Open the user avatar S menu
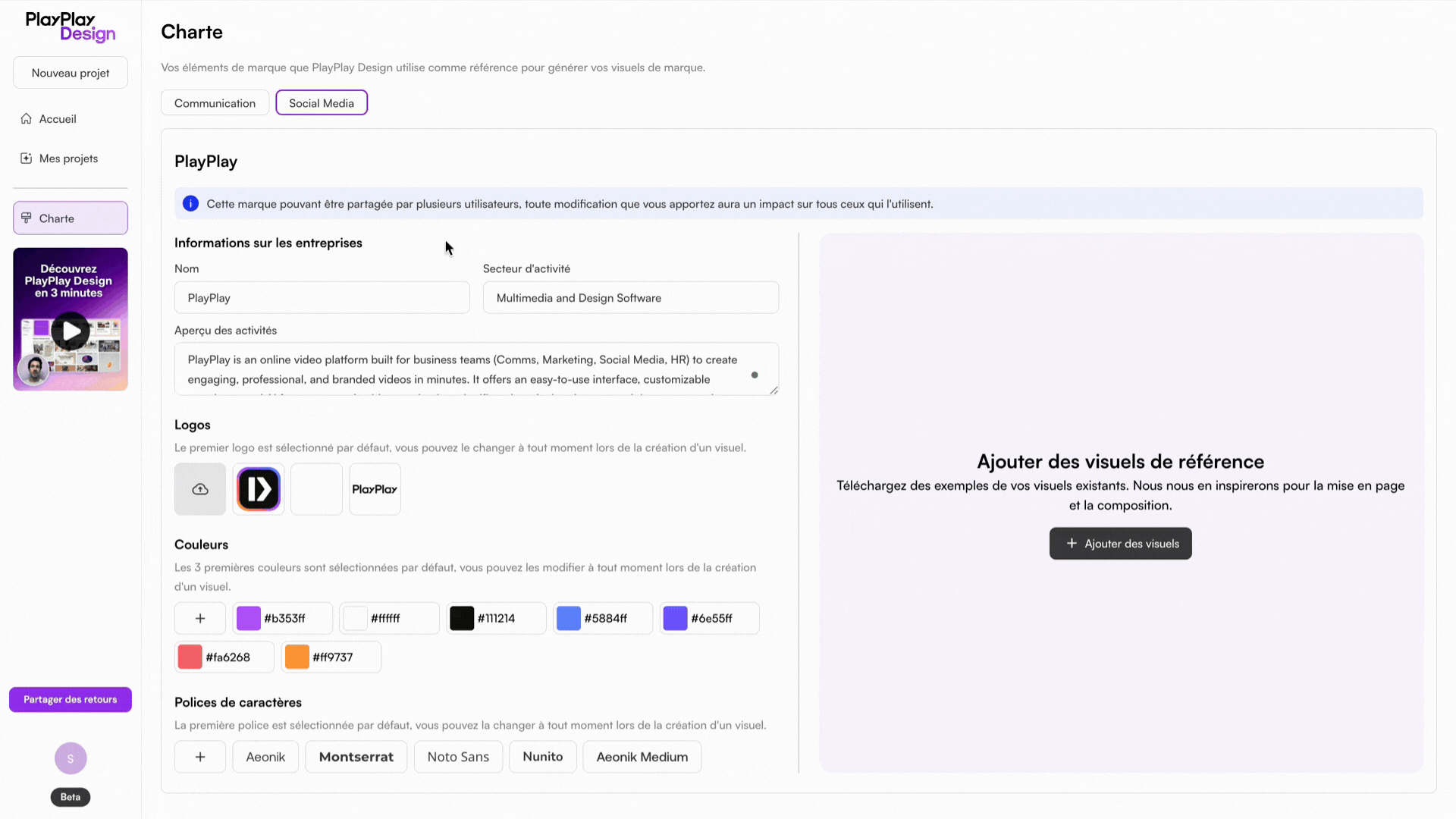This screenshot has height=819, width=1456. (71, 758)
